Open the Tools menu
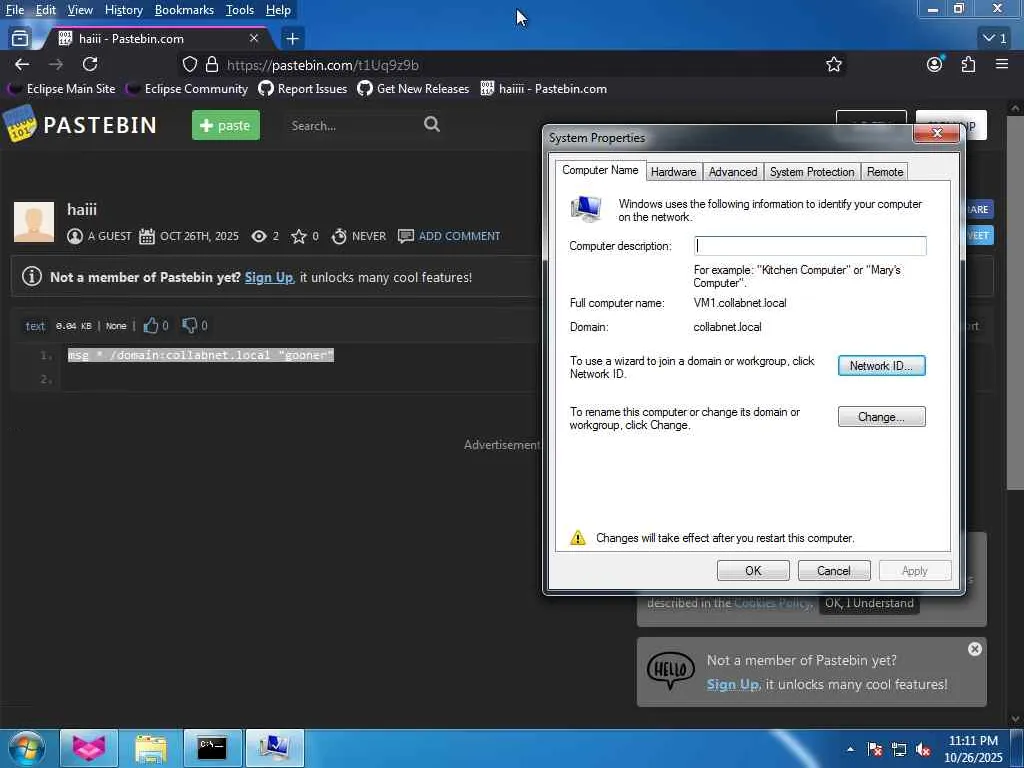 pos(240,10)
